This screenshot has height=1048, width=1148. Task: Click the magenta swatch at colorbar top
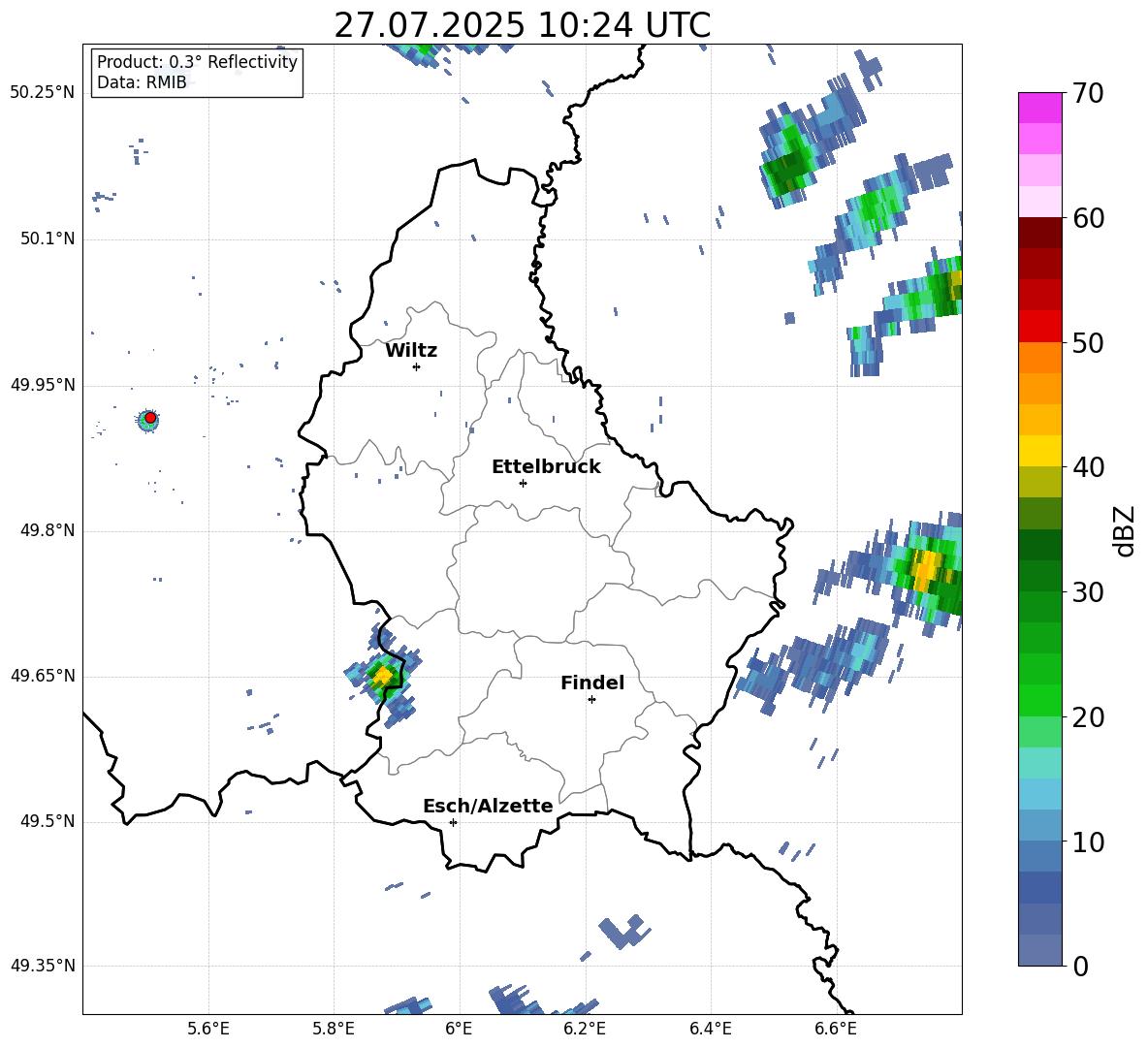[1039, 108]
